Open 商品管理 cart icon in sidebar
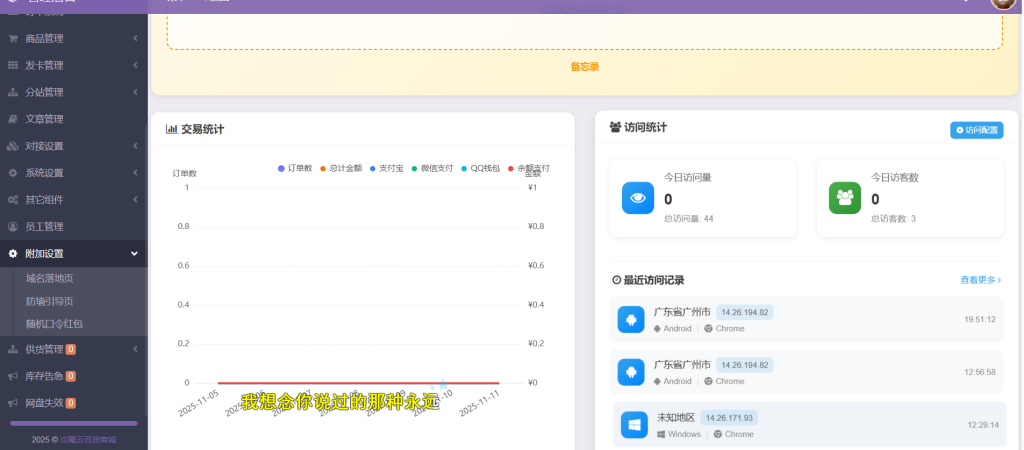 coord(12,39)
